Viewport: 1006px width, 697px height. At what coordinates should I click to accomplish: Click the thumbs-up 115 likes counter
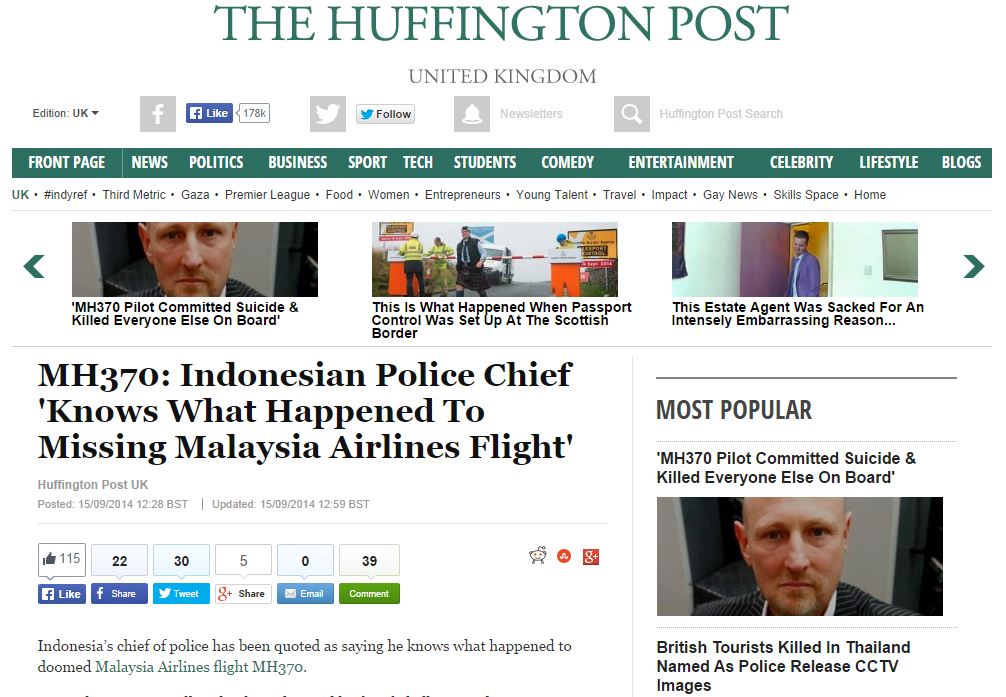tap(62, 559)
